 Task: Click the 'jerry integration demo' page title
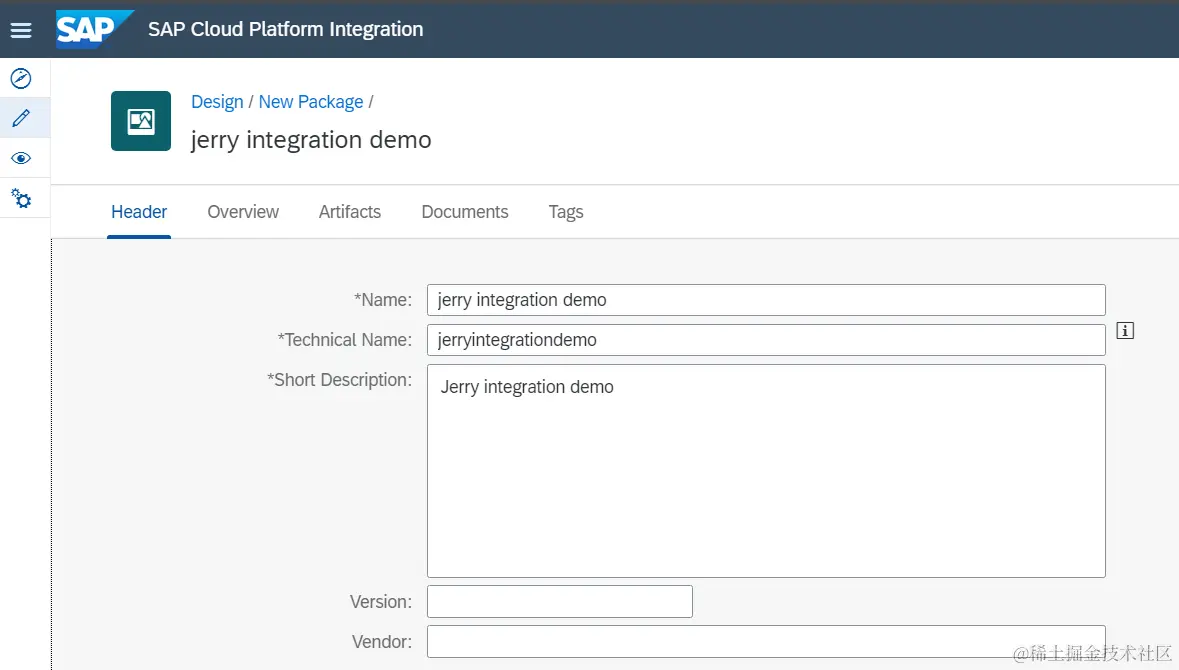(311, 140)
